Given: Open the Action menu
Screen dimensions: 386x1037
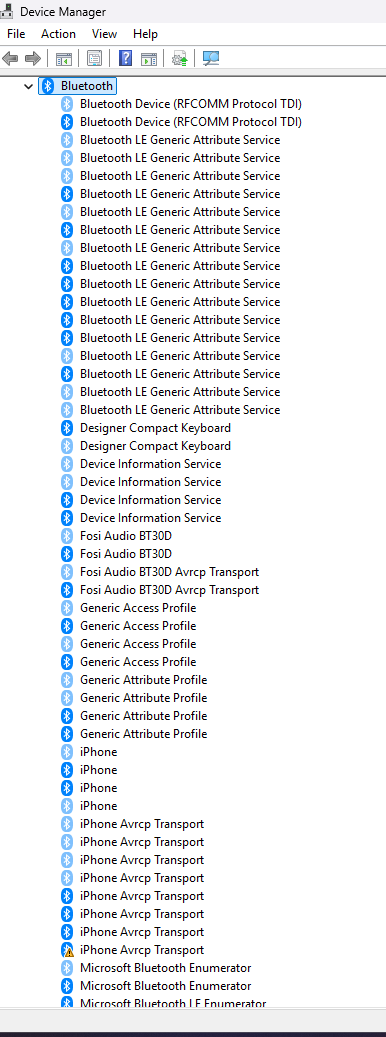Looking at the screenshot, I should coord(58,34).
